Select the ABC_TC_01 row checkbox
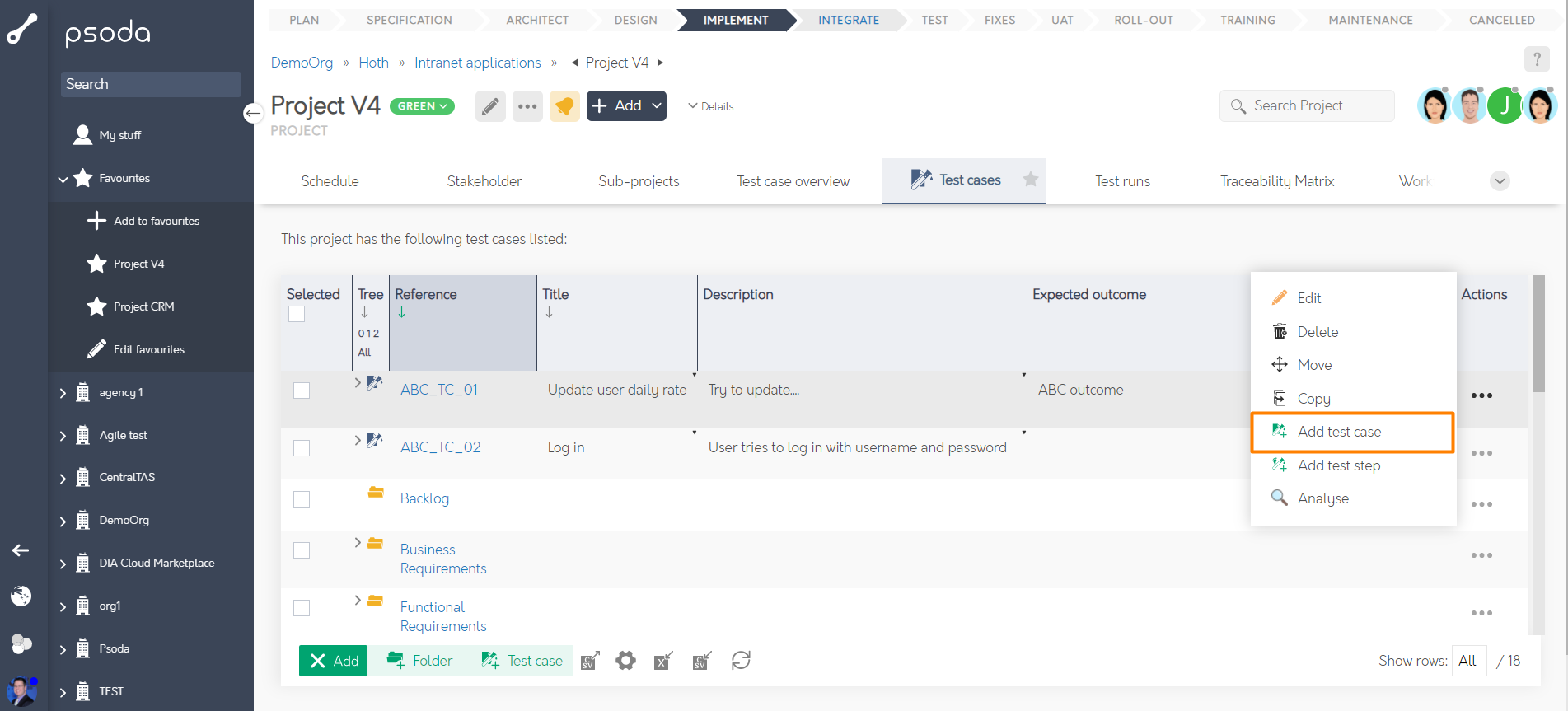The image size is (1568, 711). [x=302, y=391]
